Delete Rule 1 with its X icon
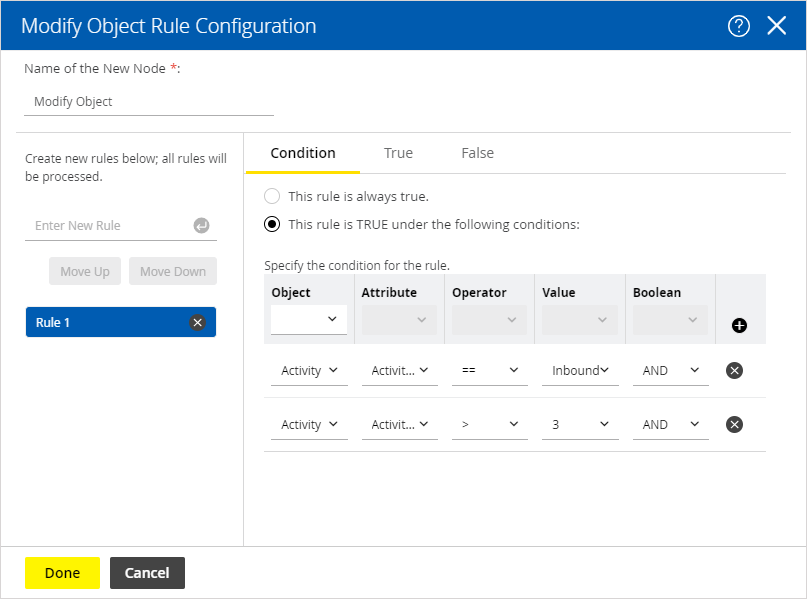The width and height of the screenshot is (807, 599). [x=197, y=322]
